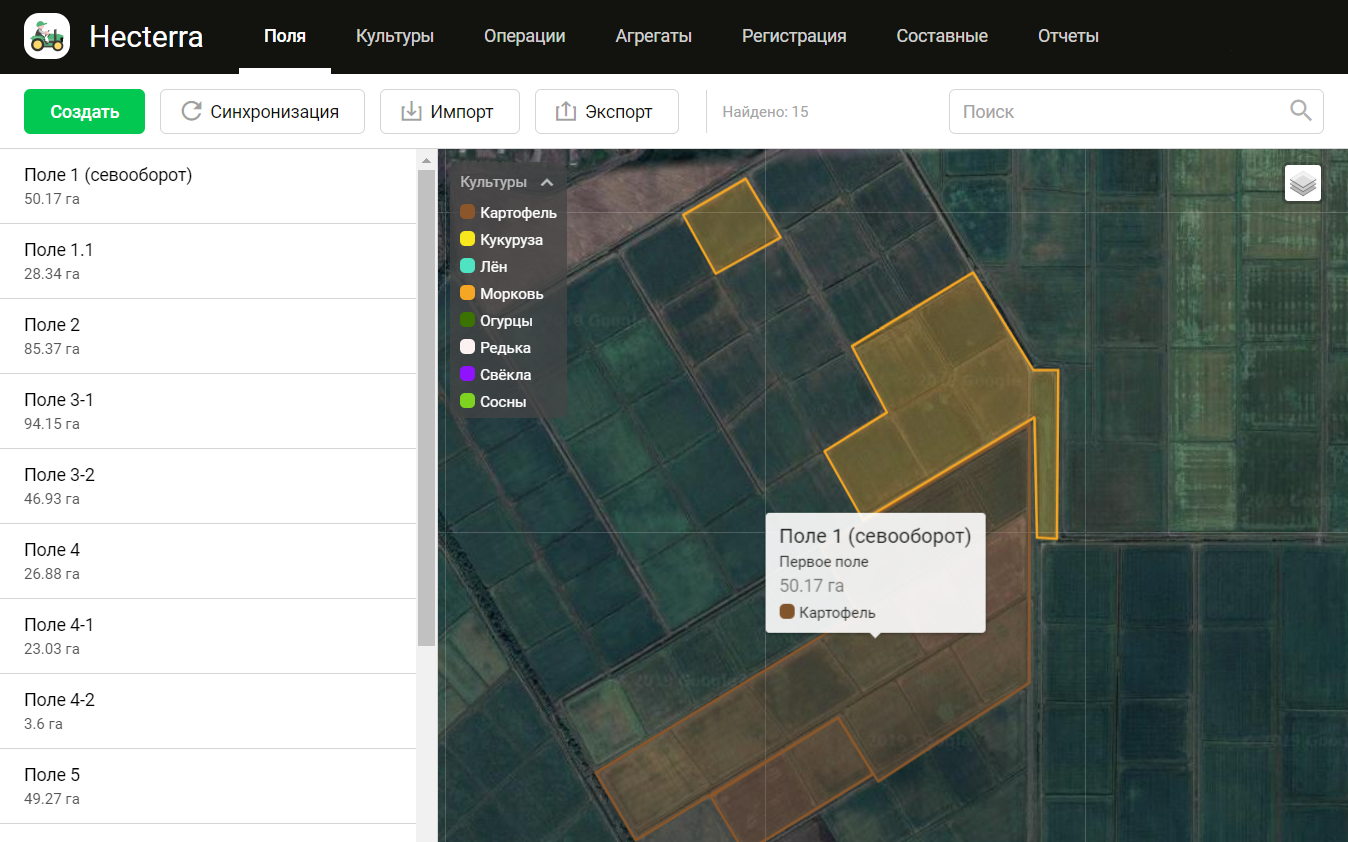Viewport: 1348px width, 842px height.
Task: Click the Экспорт upload icon
Action: pyautogui.click(x=568, y=111)
